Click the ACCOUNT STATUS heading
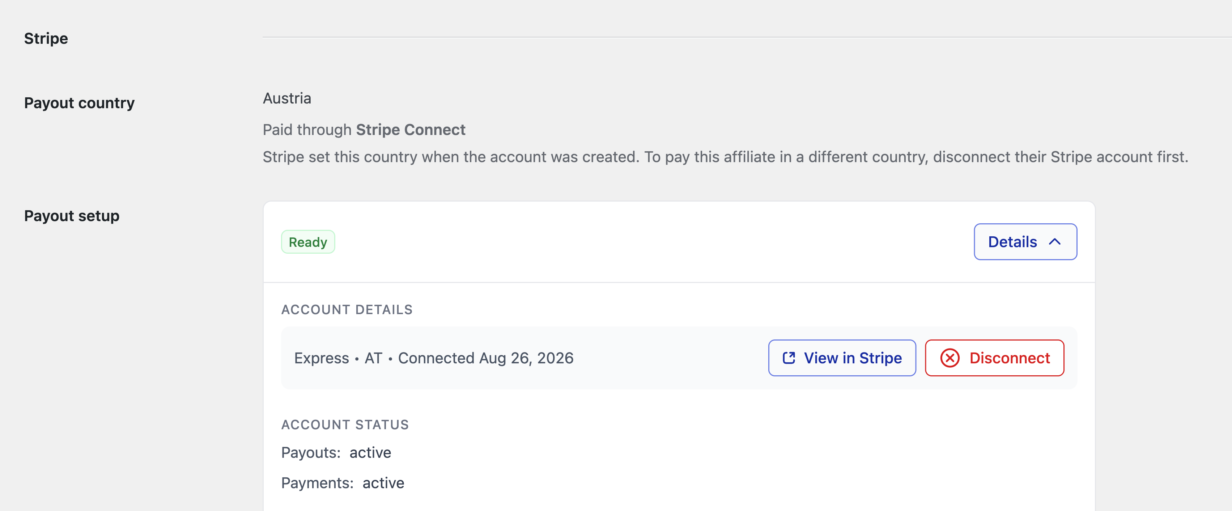 (x=345, y=425)
